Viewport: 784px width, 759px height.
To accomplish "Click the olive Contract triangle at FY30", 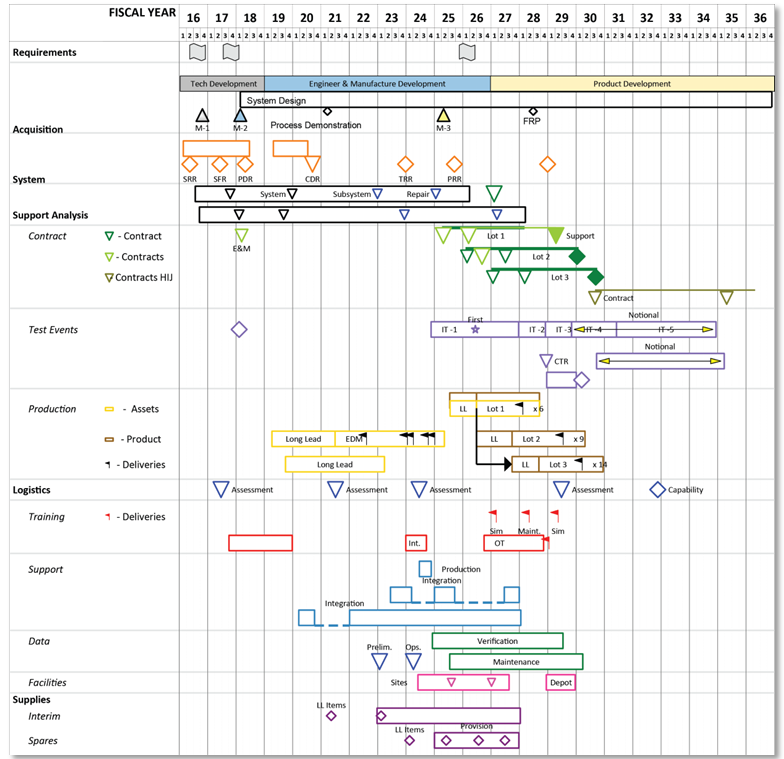I will point(594,298).
